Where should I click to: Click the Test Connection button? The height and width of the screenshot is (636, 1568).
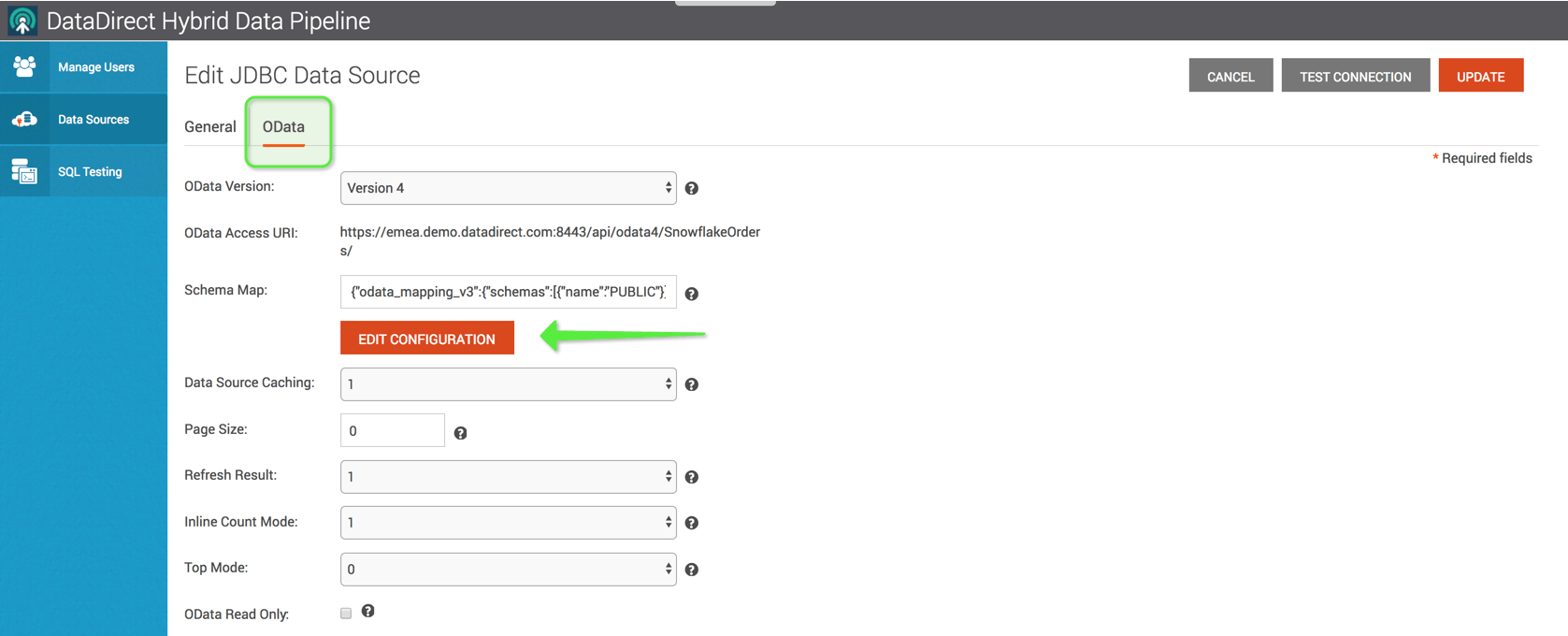pos(1356,76)
